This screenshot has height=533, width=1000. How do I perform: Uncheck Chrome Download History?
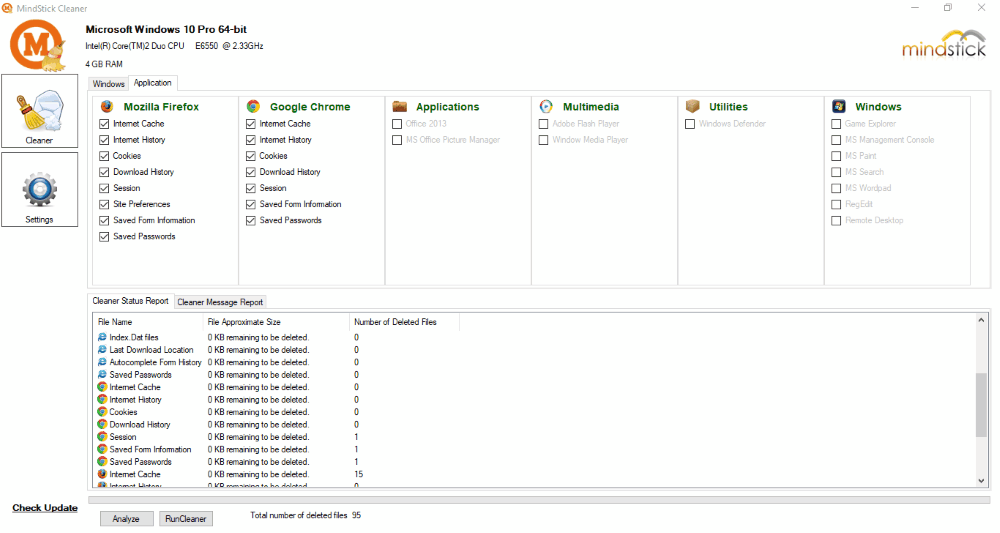pyautogui.click(x=251, y=172)
